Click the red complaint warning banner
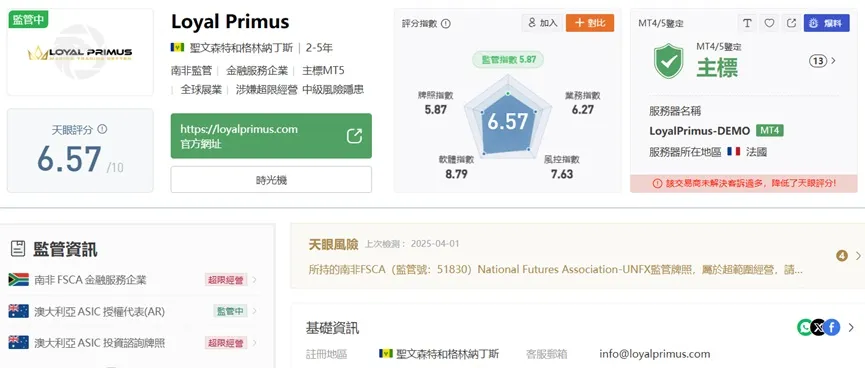Screen dimensions: 865x368 pyautogui.click(x=744, y=183)
